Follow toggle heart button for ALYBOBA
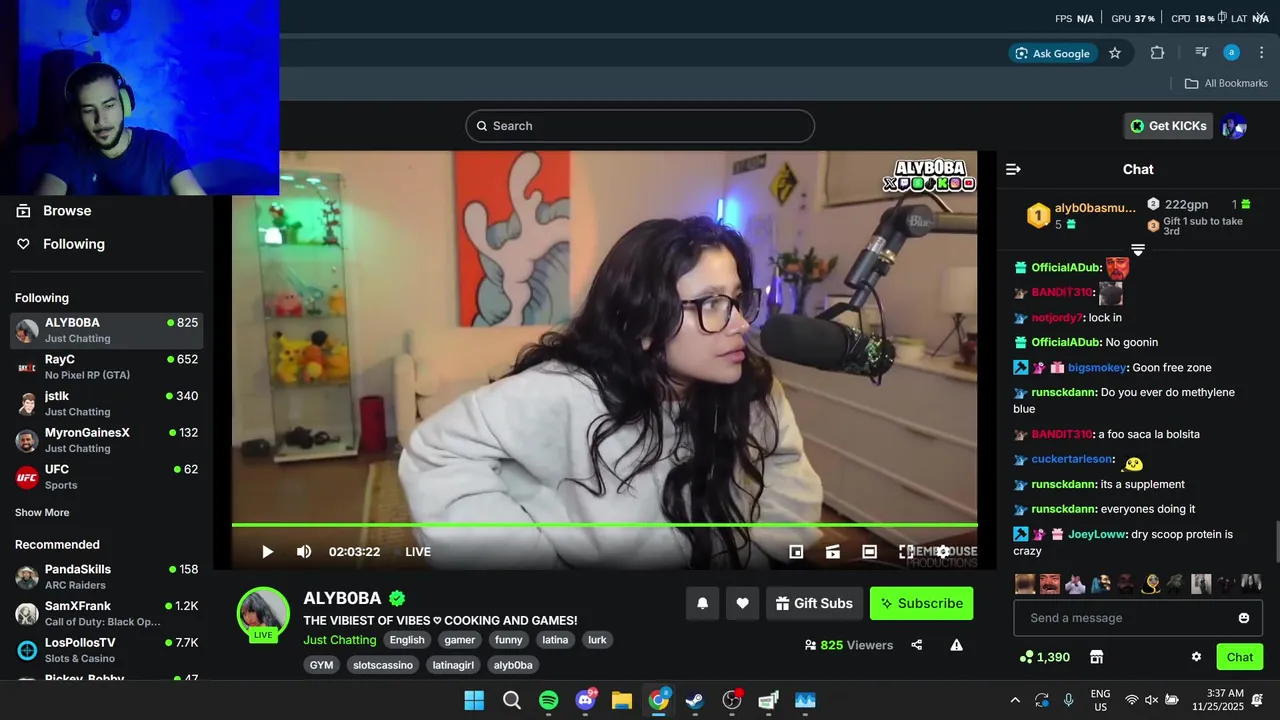 pyautogui.click(x=742, y=603)
